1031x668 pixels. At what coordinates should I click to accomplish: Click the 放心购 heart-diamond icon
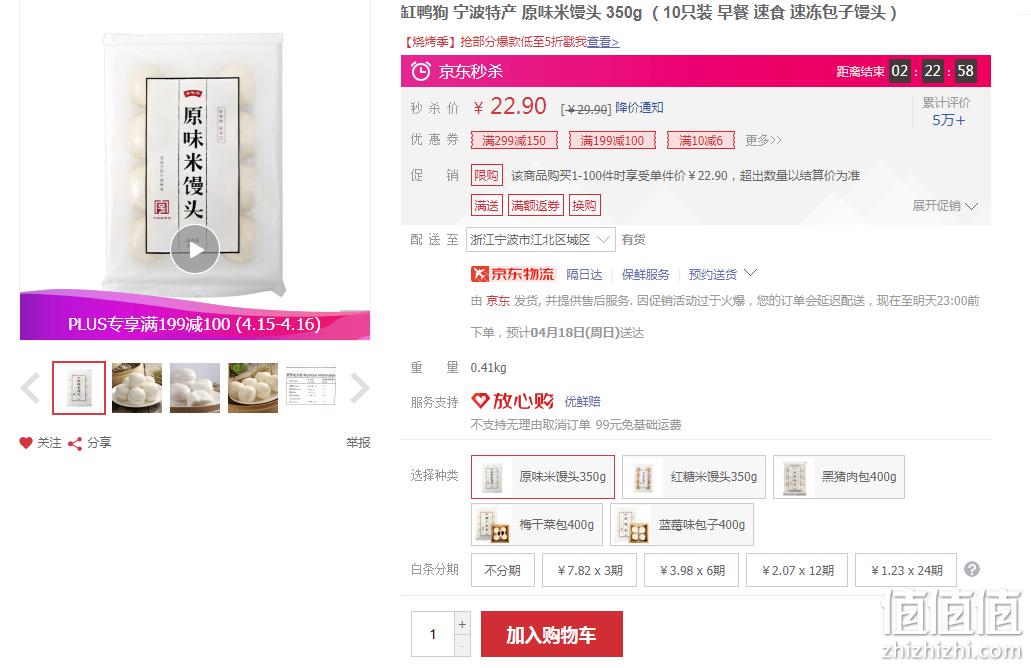(x=481, y=400)
